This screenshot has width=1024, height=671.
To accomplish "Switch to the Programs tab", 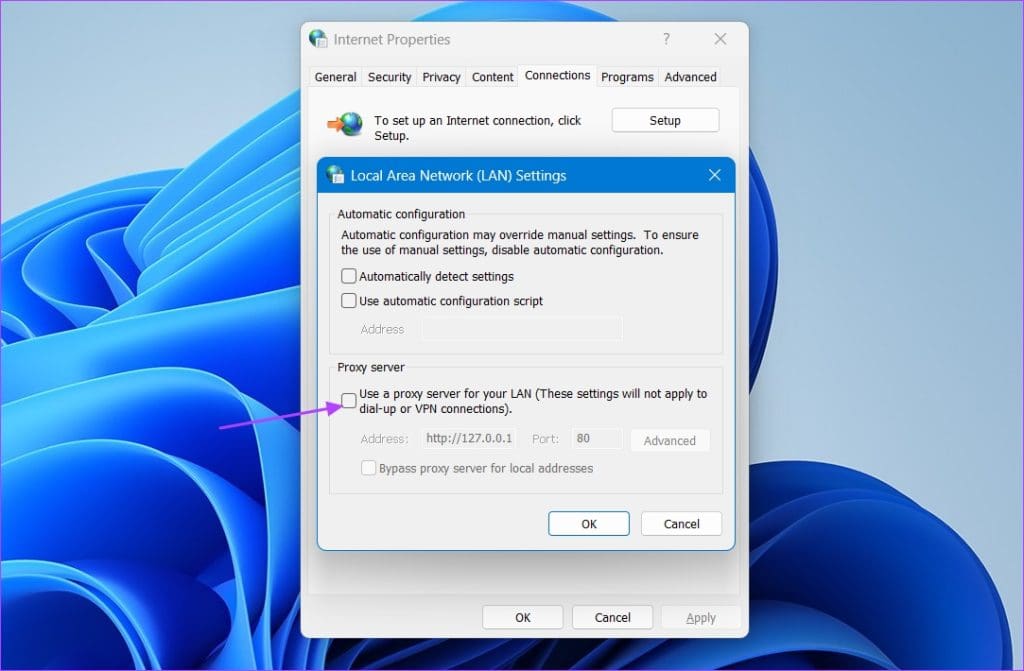I will 627,77.
